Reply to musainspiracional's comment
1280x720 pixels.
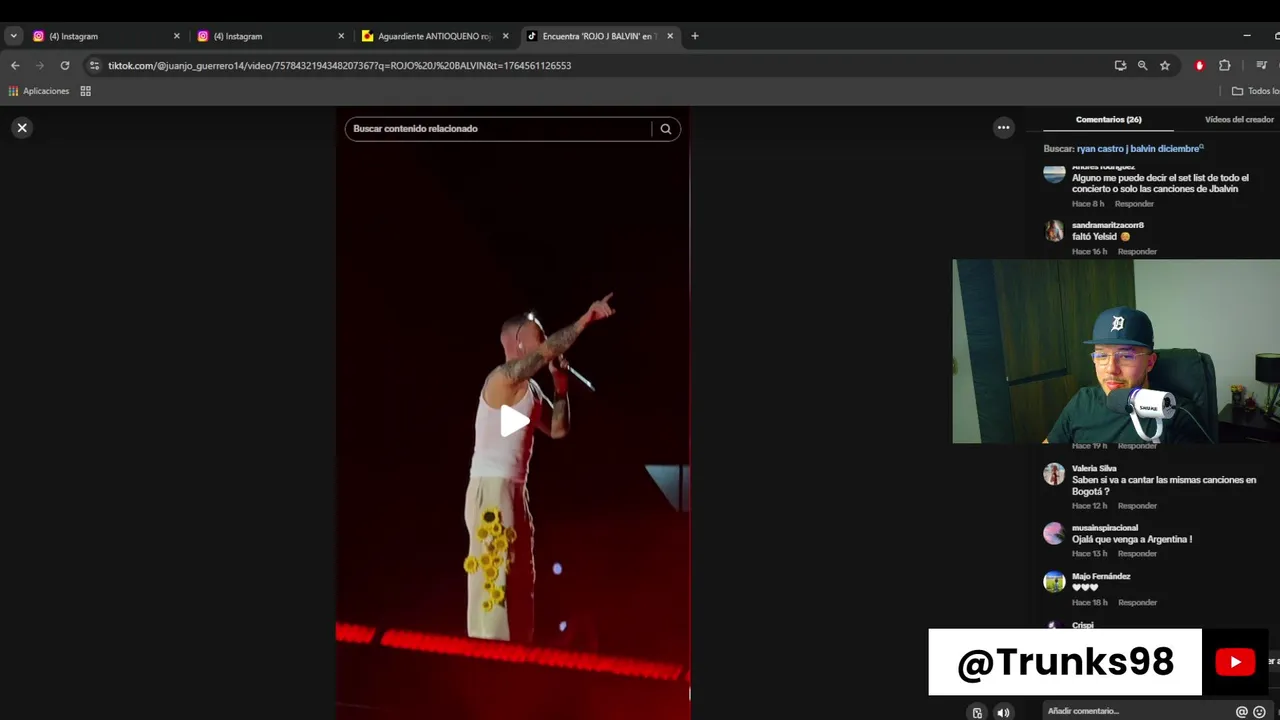click(x=1137, y=554)
